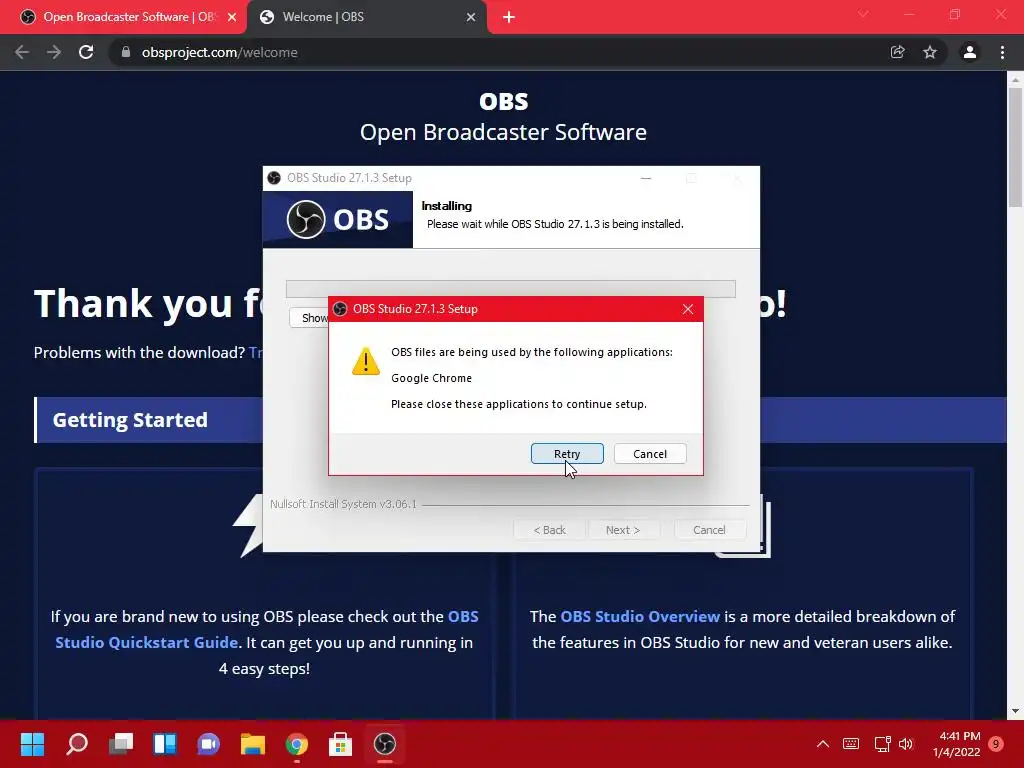Open Microsoft Store from the taskbar

[x=340, y=744]
